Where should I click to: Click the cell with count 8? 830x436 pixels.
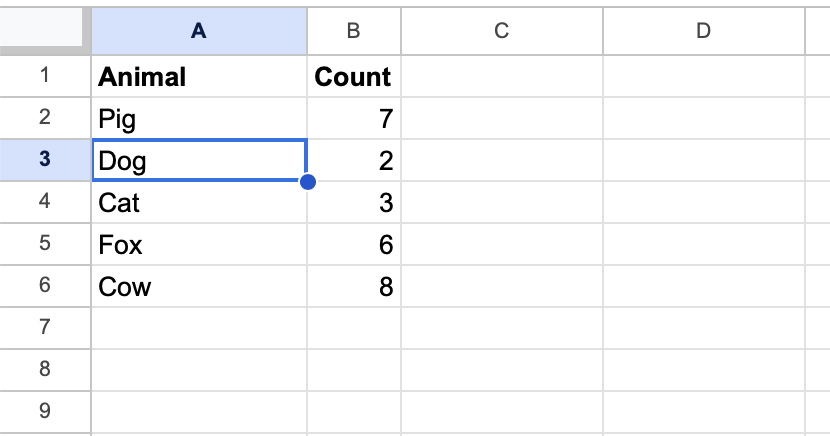coord(353,287)
